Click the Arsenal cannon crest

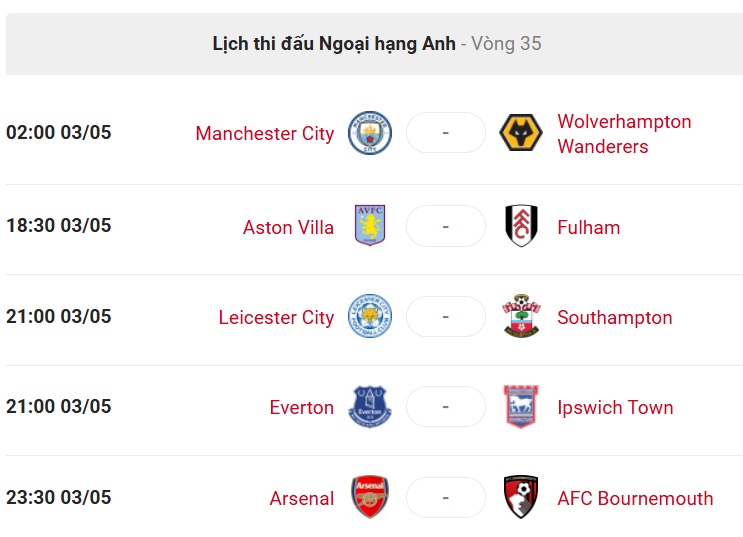pyautogui.click(x=370, y=497)
